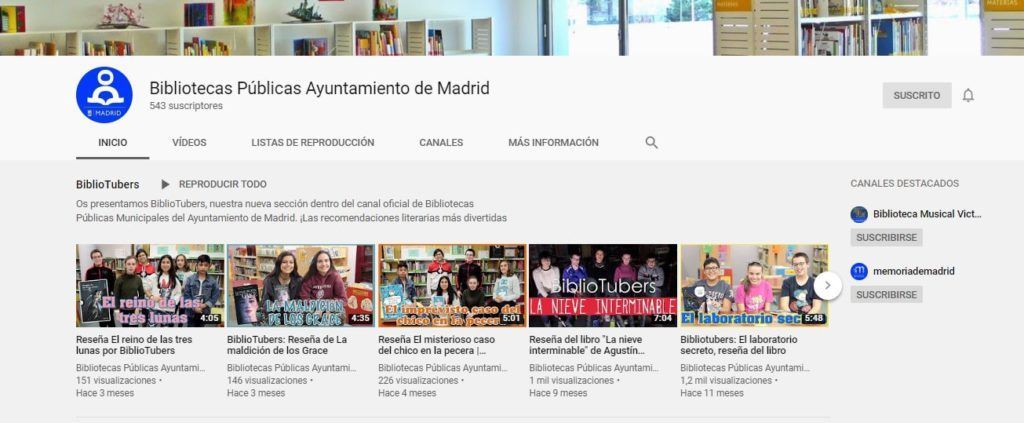
Task: Open the channel search magnifier icon
Action: tap(651, 142)
